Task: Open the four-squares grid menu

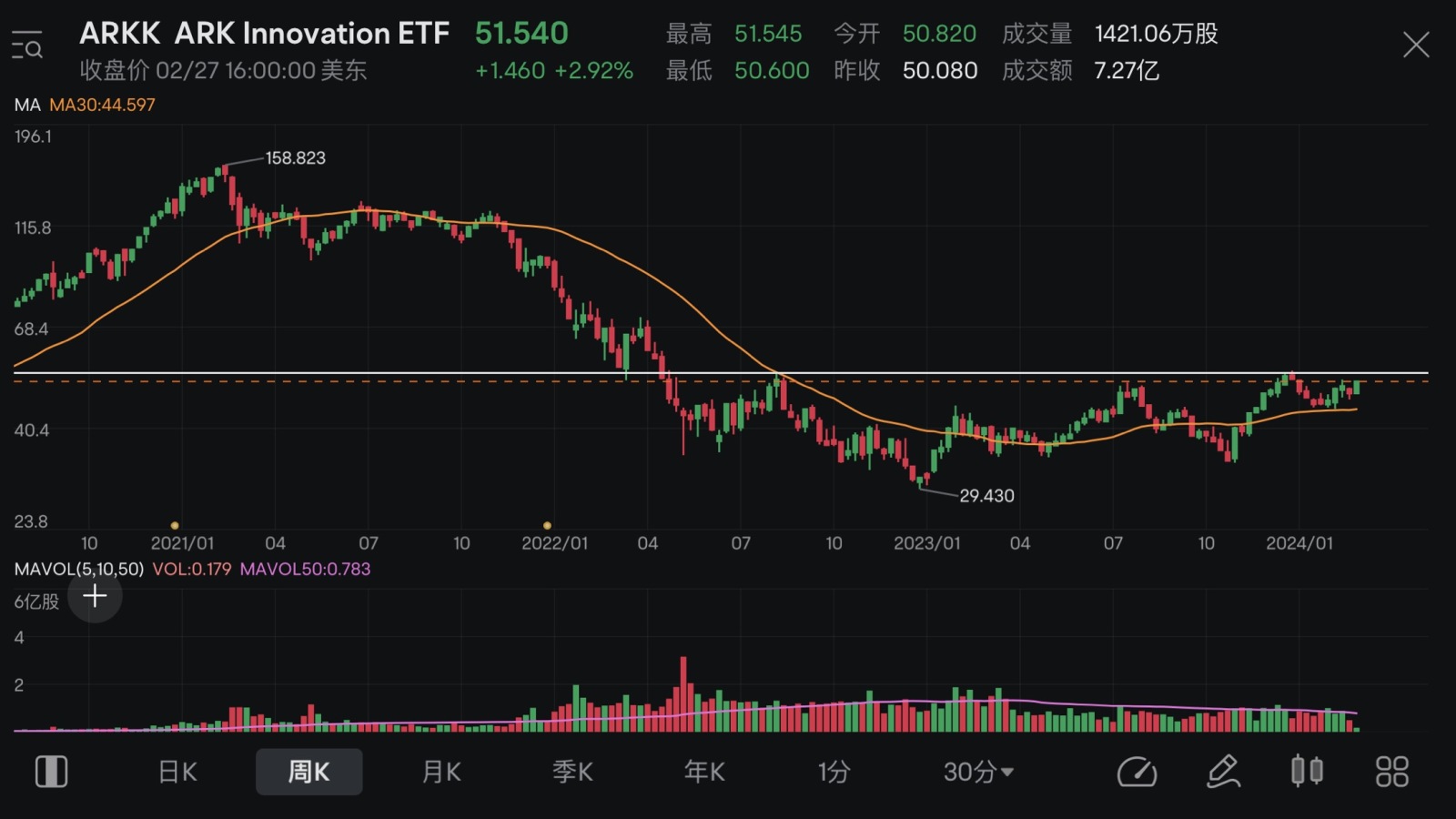Action: point(1392,772)
